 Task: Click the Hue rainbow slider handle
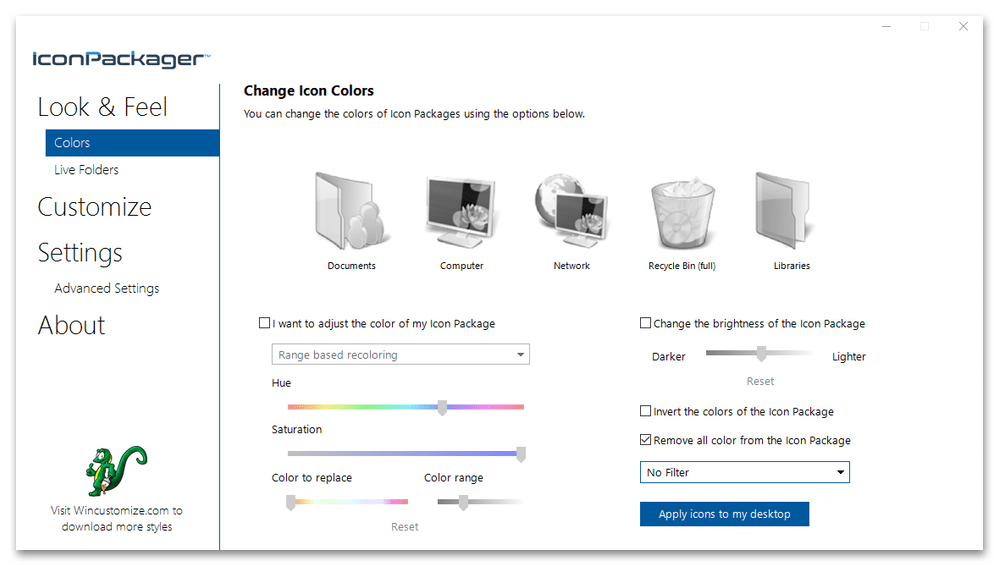442,407
